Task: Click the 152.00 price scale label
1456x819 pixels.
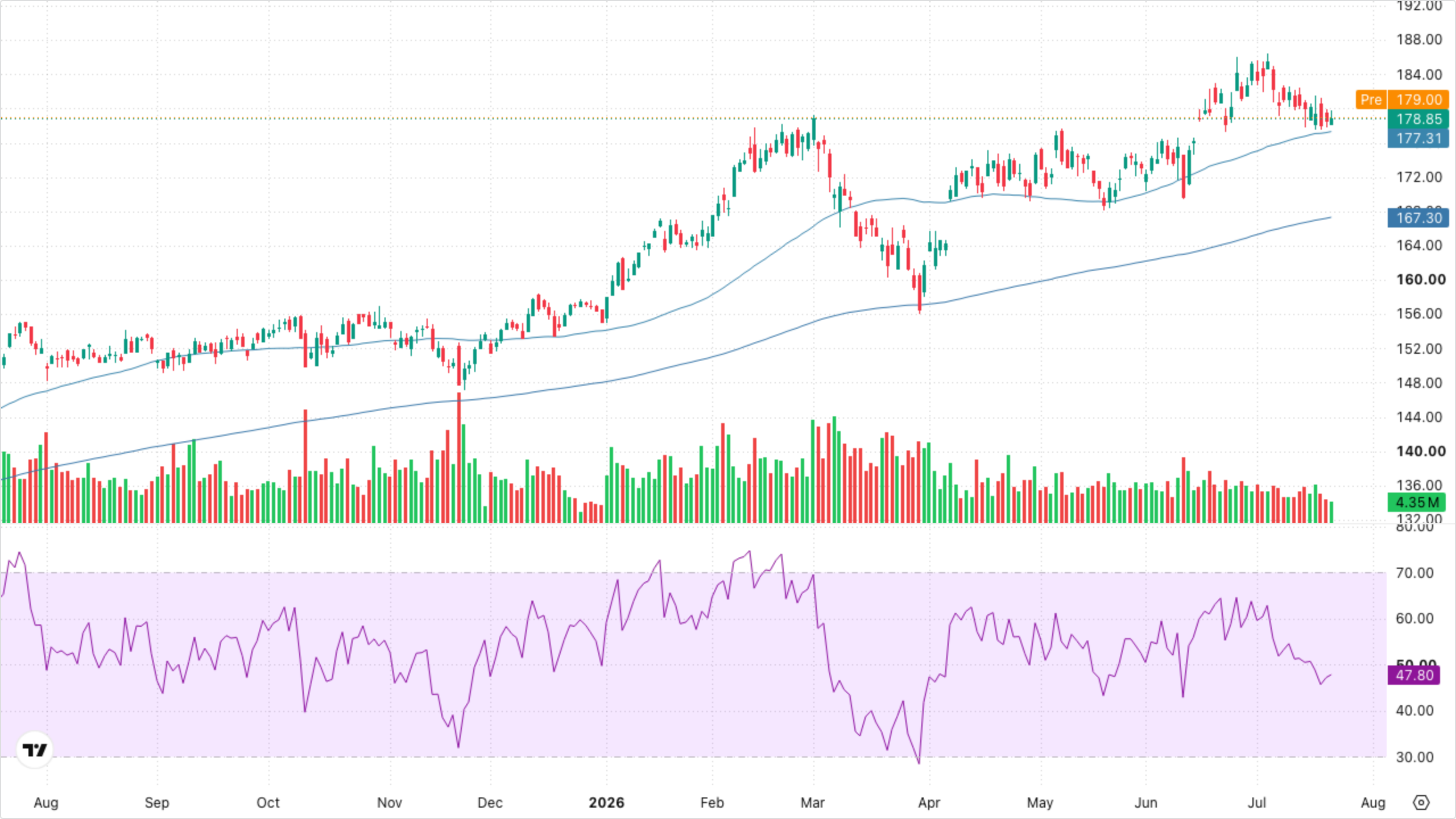Action: coord(1420,349)
